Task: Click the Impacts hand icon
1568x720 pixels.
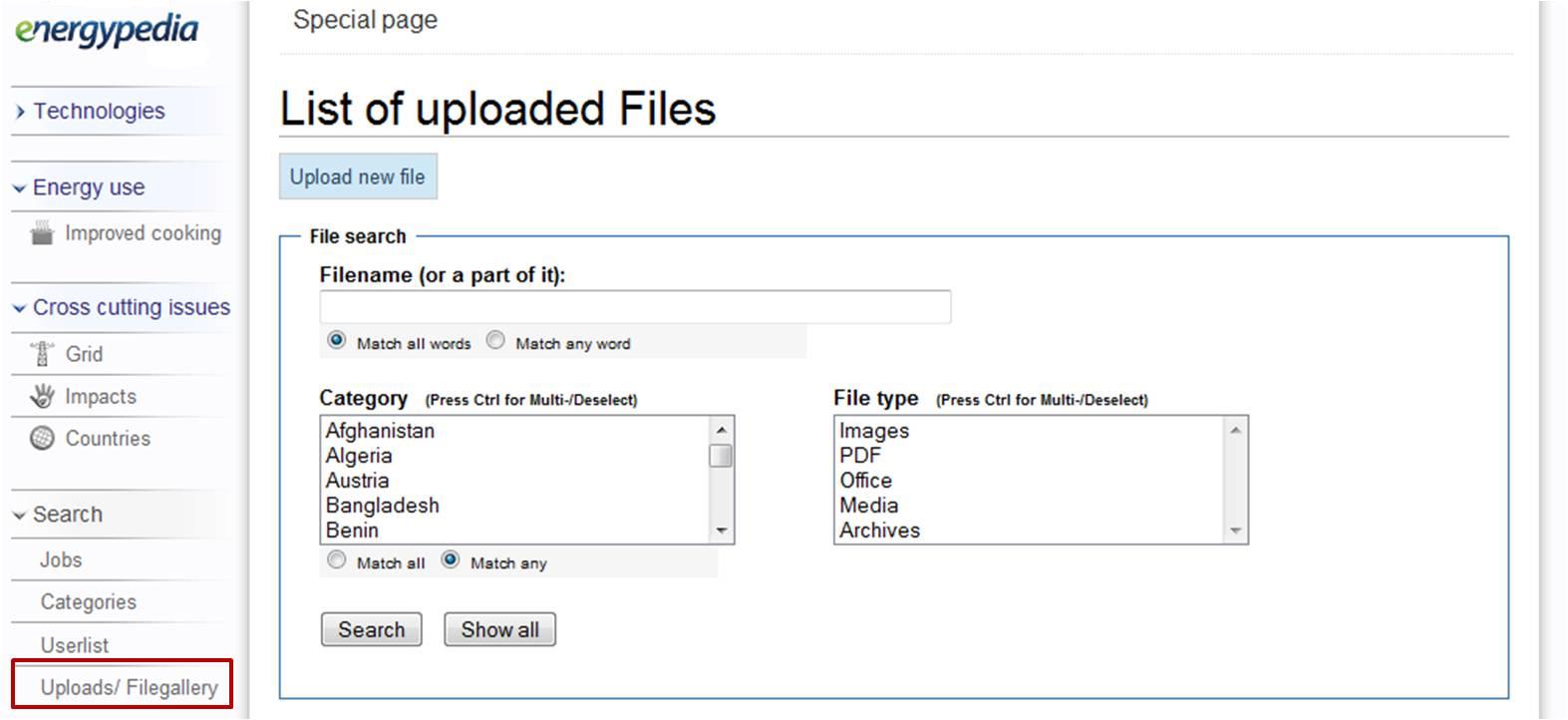Action: pos(42,396)
